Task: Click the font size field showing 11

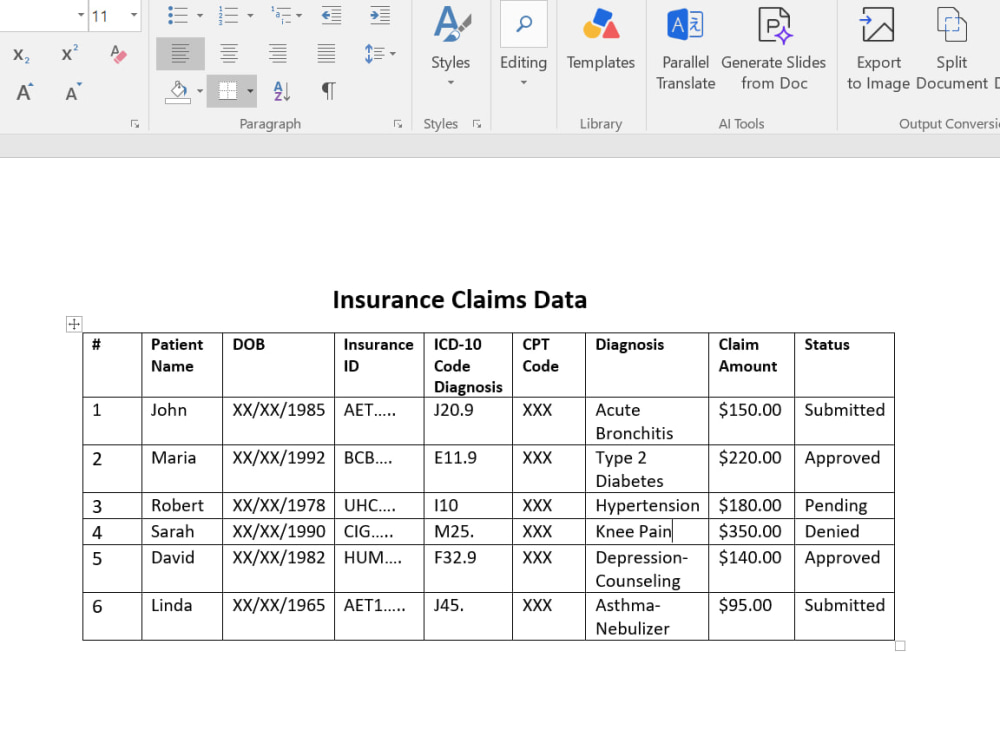Action: point(107,15)
